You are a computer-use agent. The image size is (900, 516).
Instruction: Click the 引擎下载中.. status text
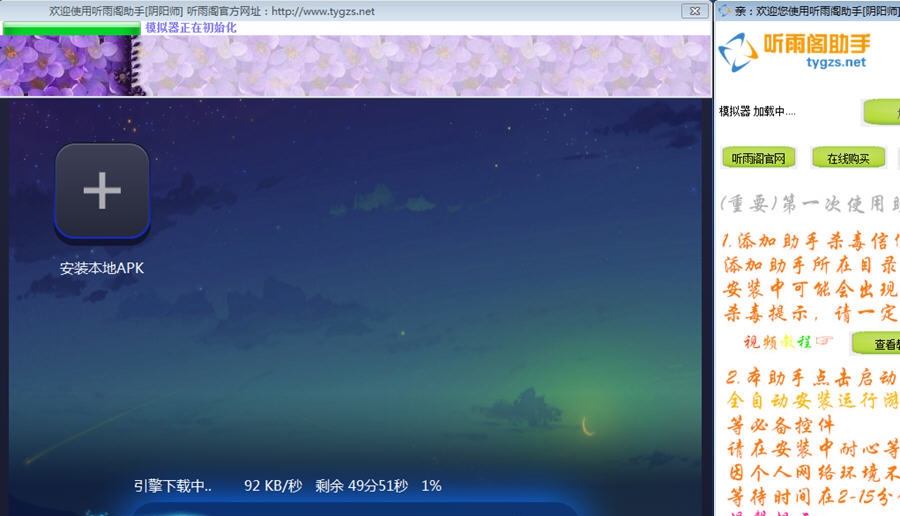click(x=173, y=486)
